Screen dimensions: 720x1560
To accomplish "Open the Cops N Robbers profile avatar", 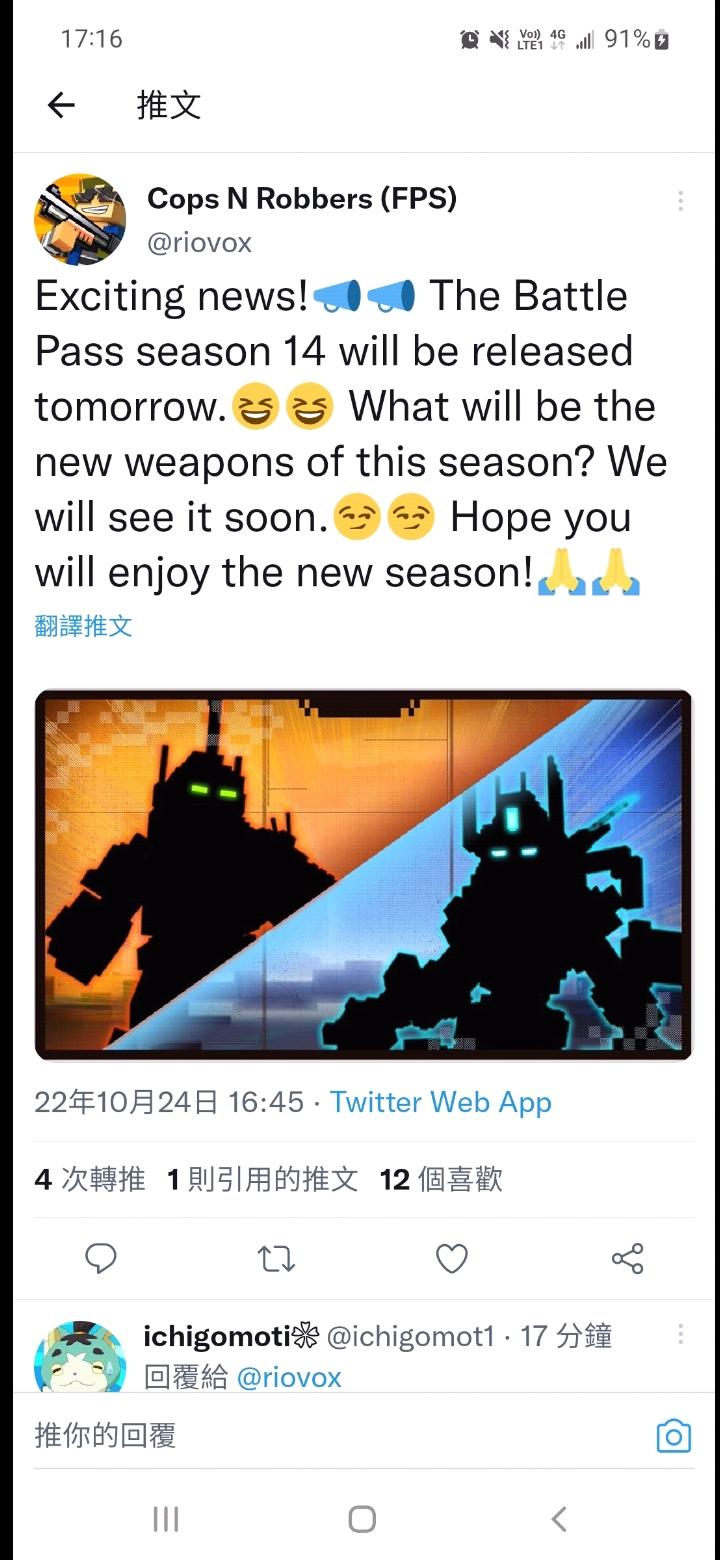I will tap(80, 219).
